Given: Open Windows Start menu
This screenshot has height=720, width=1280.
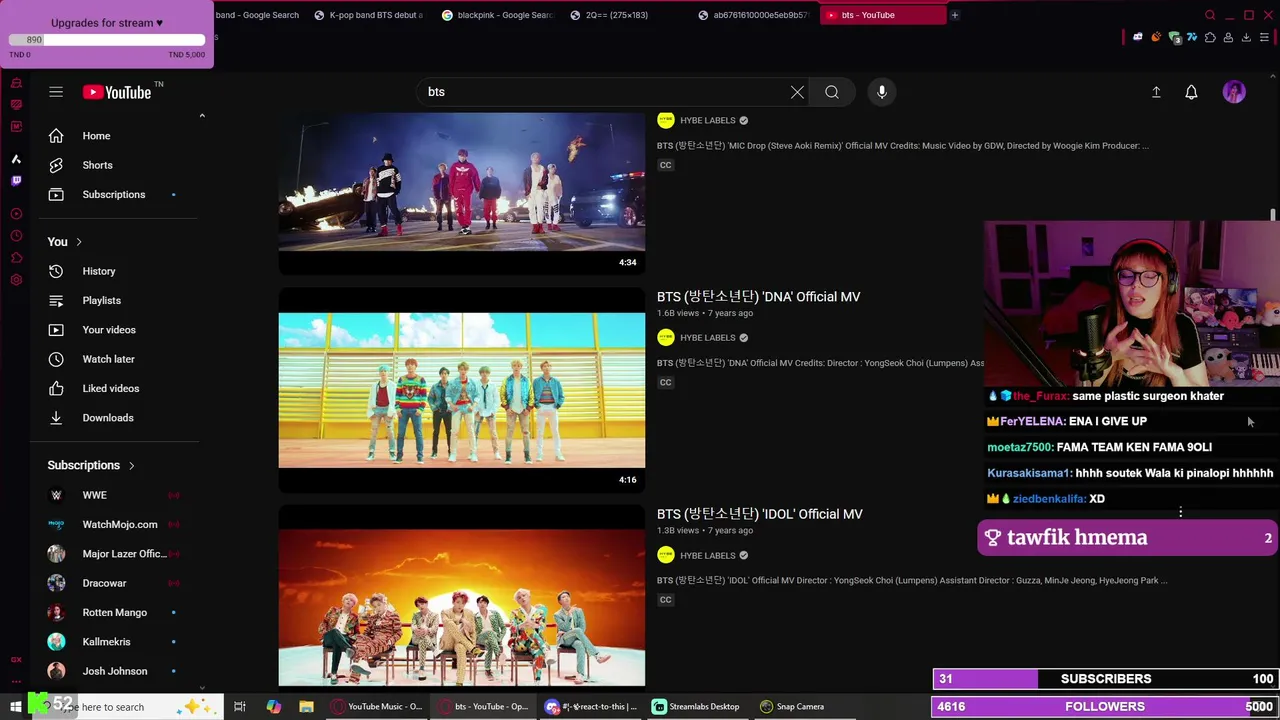Looking at the screenshot, I should click(15, 707).
